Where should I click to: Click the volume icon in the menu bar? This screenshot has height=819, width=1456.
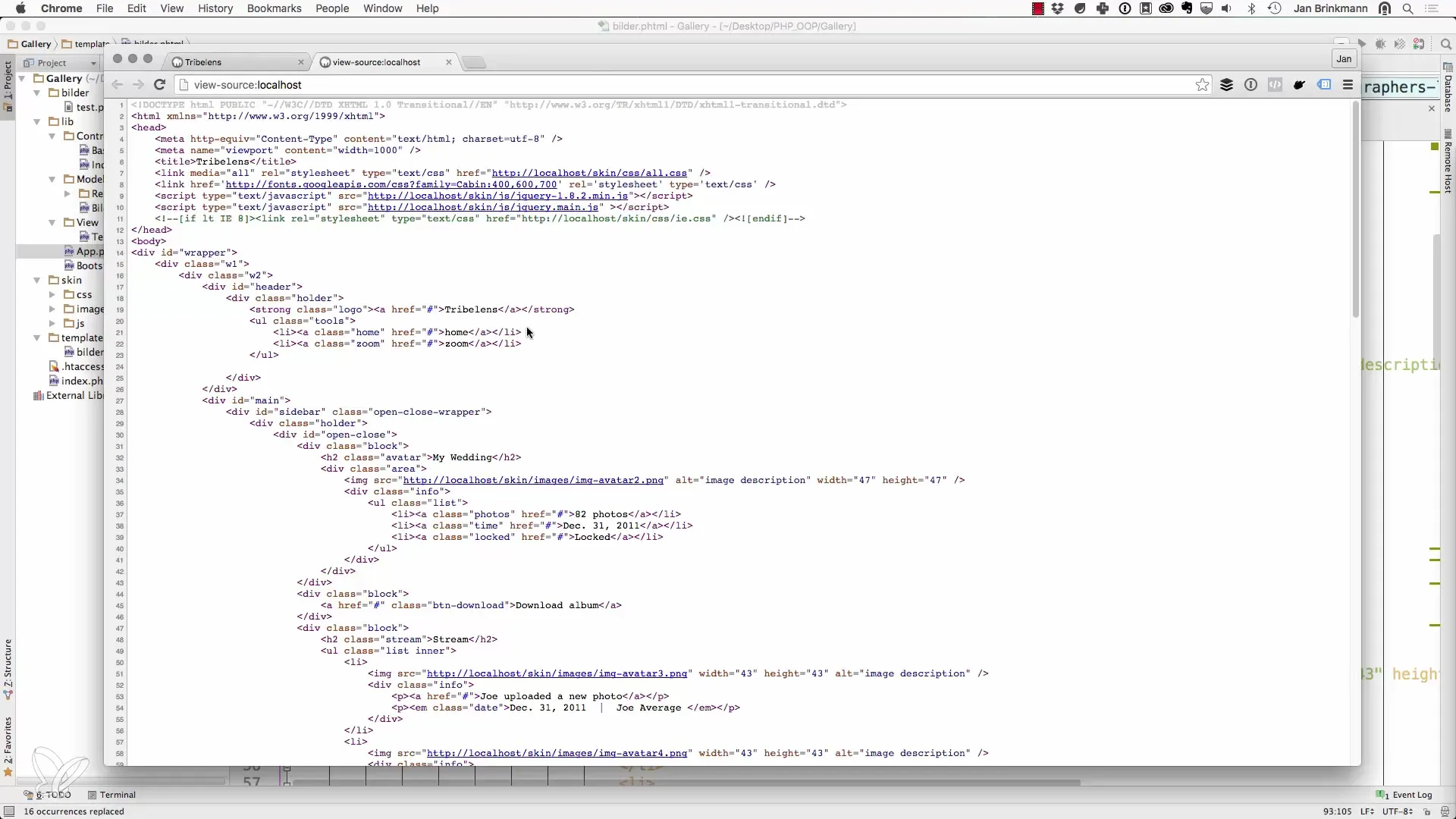pos(1227,8)
